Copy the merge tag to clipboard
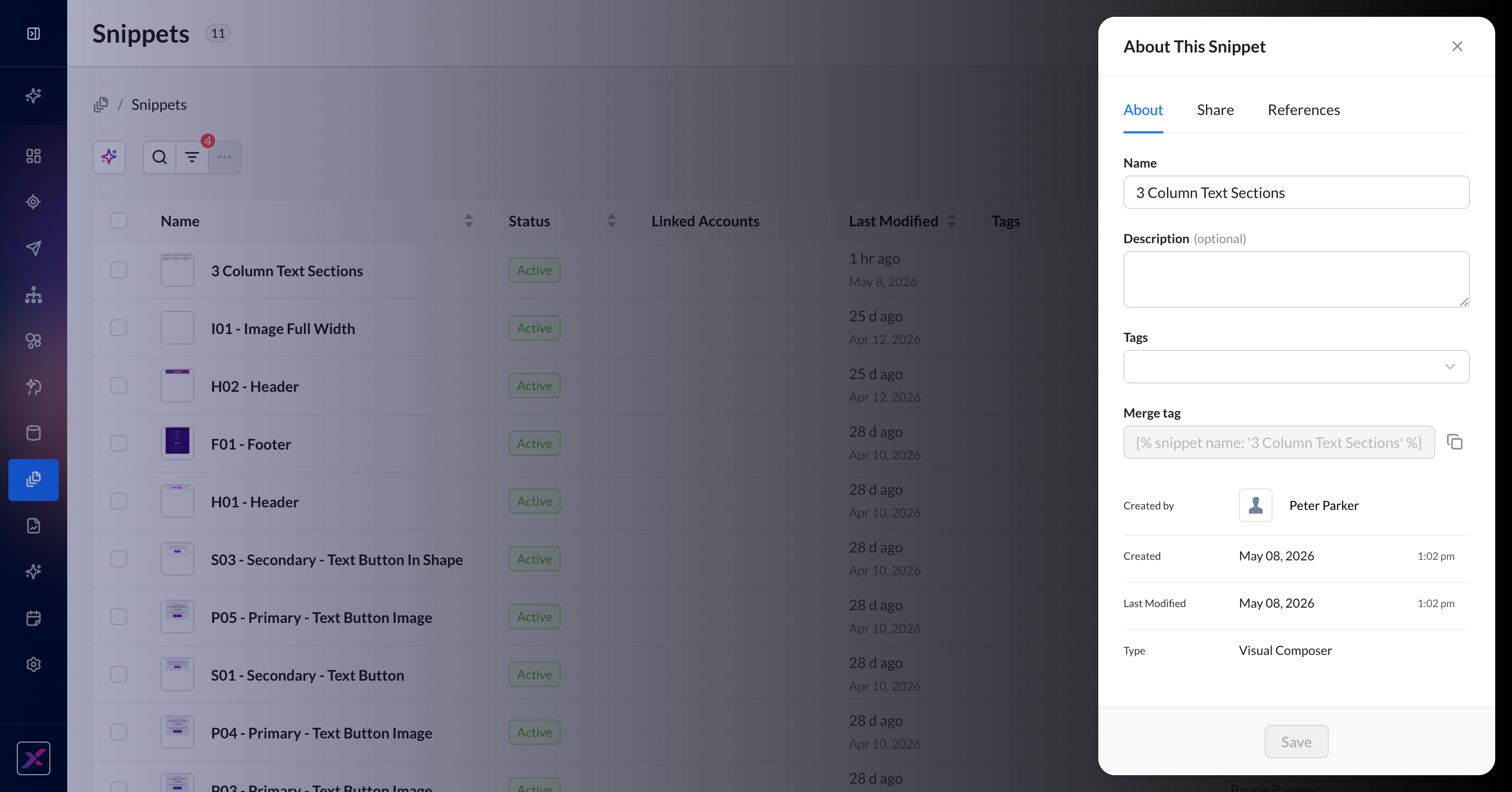 point(1454,442)
